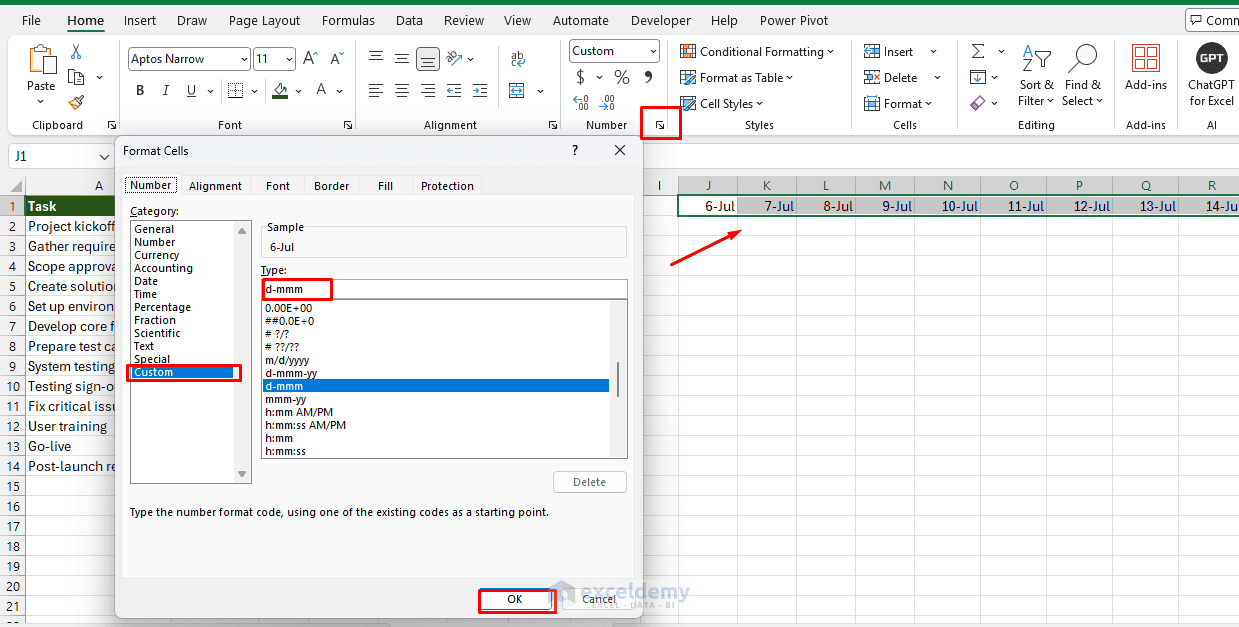
Task: Open Format Cells help question mark
Action: point(575,150)
